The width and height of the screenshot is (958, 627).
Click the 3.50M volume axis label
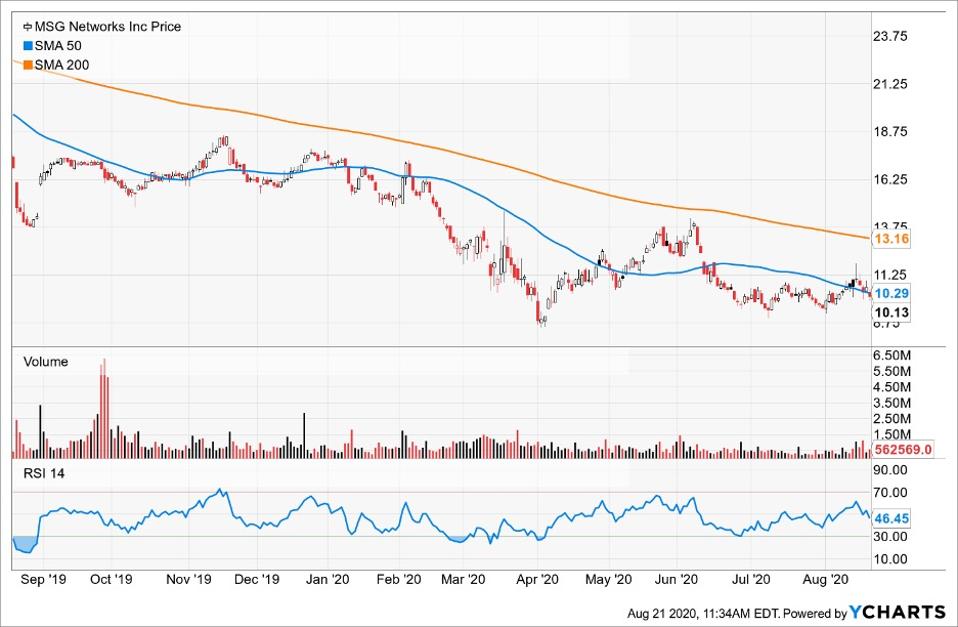893,403
